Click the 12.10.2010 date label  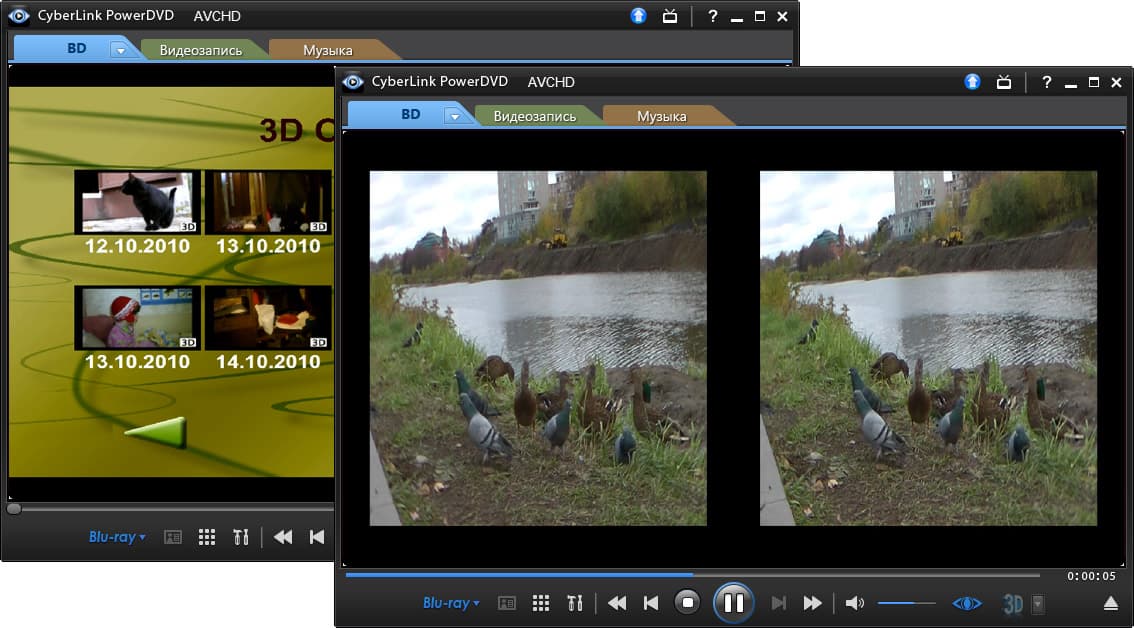click(137, 246)
